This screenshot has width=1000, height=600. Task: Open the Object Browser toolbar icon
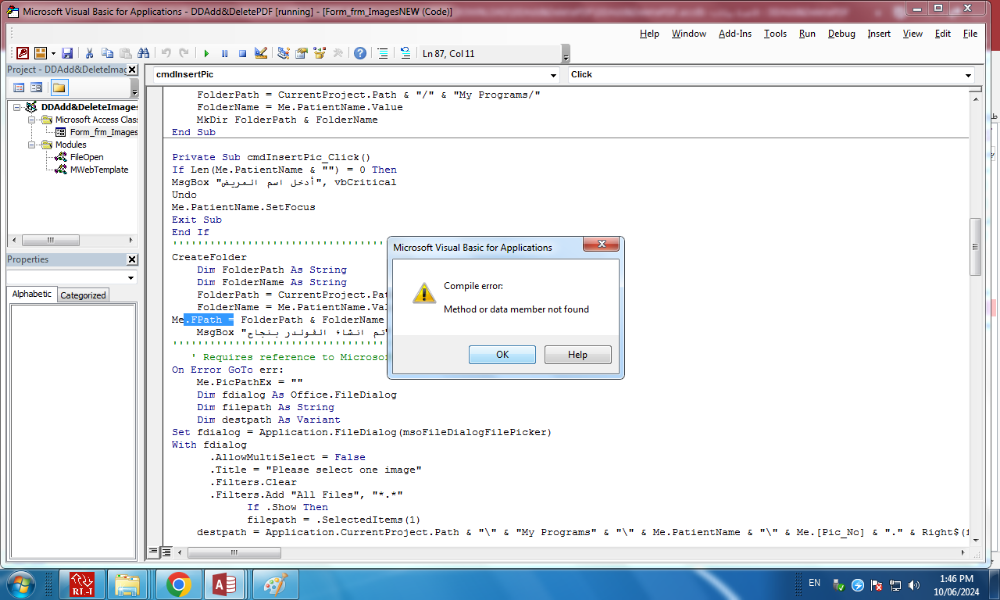click(x=320, y=54)
